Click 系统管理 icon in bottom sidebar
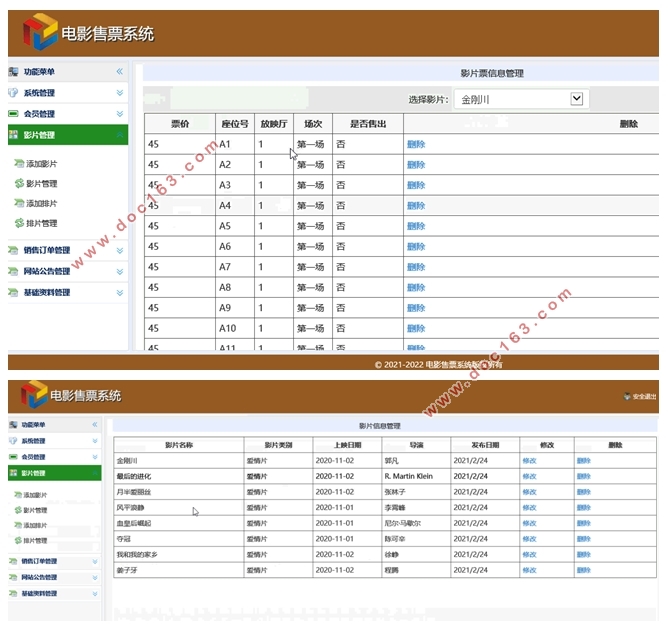Screen dimensions: 668x629 pos(14,441)
